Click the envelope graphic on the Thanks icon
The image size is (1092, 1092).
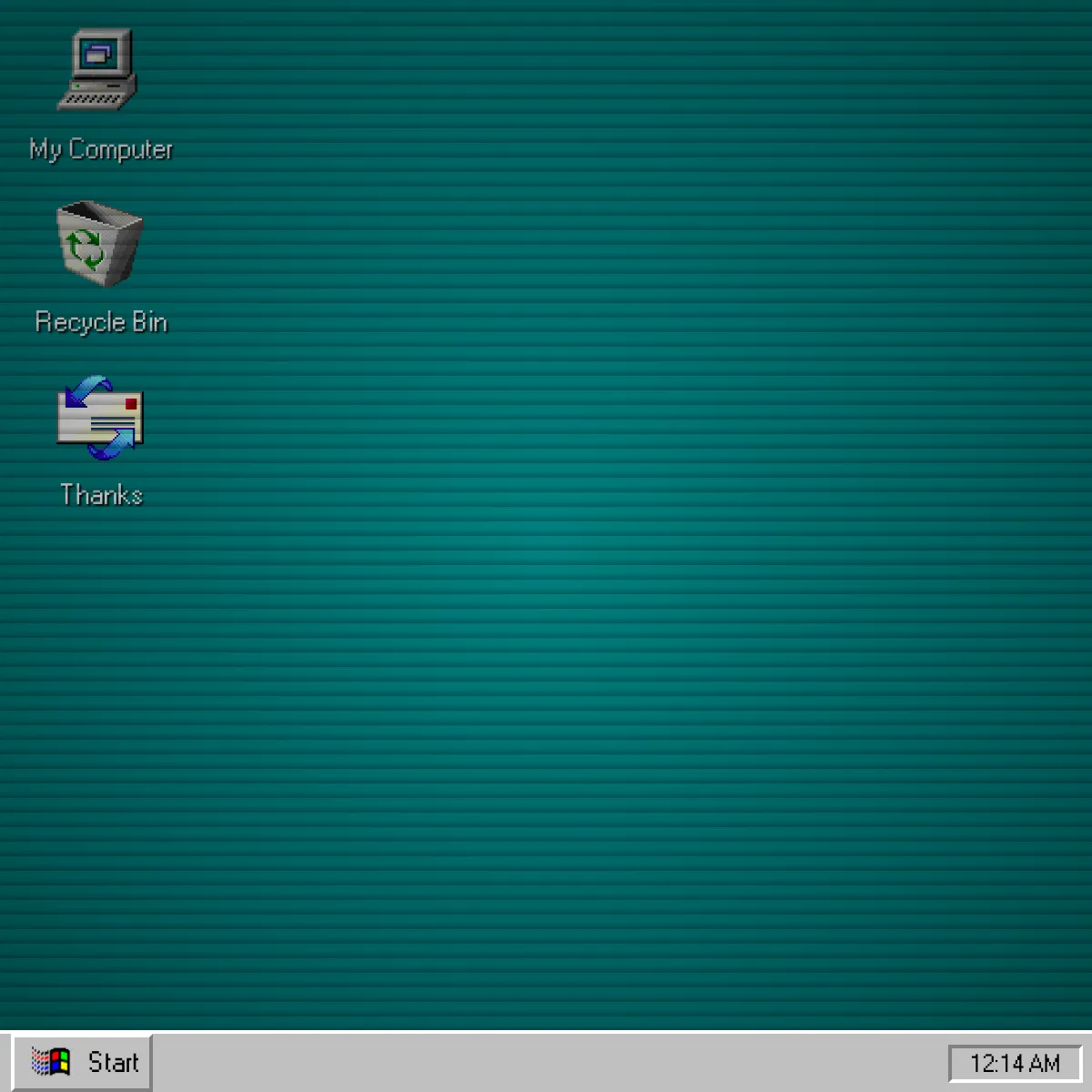click(100, 420)
